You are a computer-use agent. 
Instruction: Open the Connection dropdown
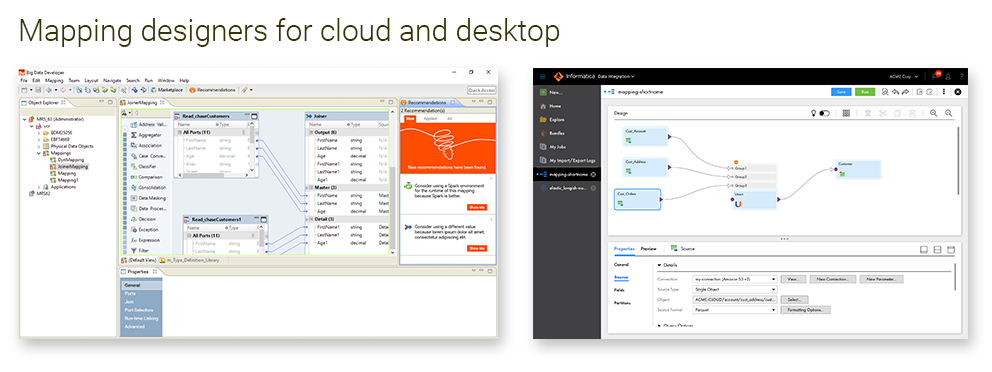(735, 279)
